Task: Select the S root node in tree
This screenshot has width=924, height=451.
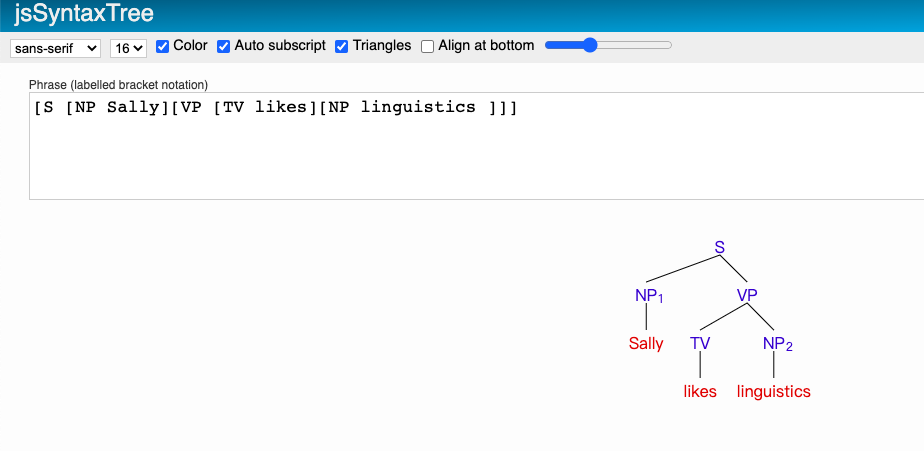Action: (720, 248)
